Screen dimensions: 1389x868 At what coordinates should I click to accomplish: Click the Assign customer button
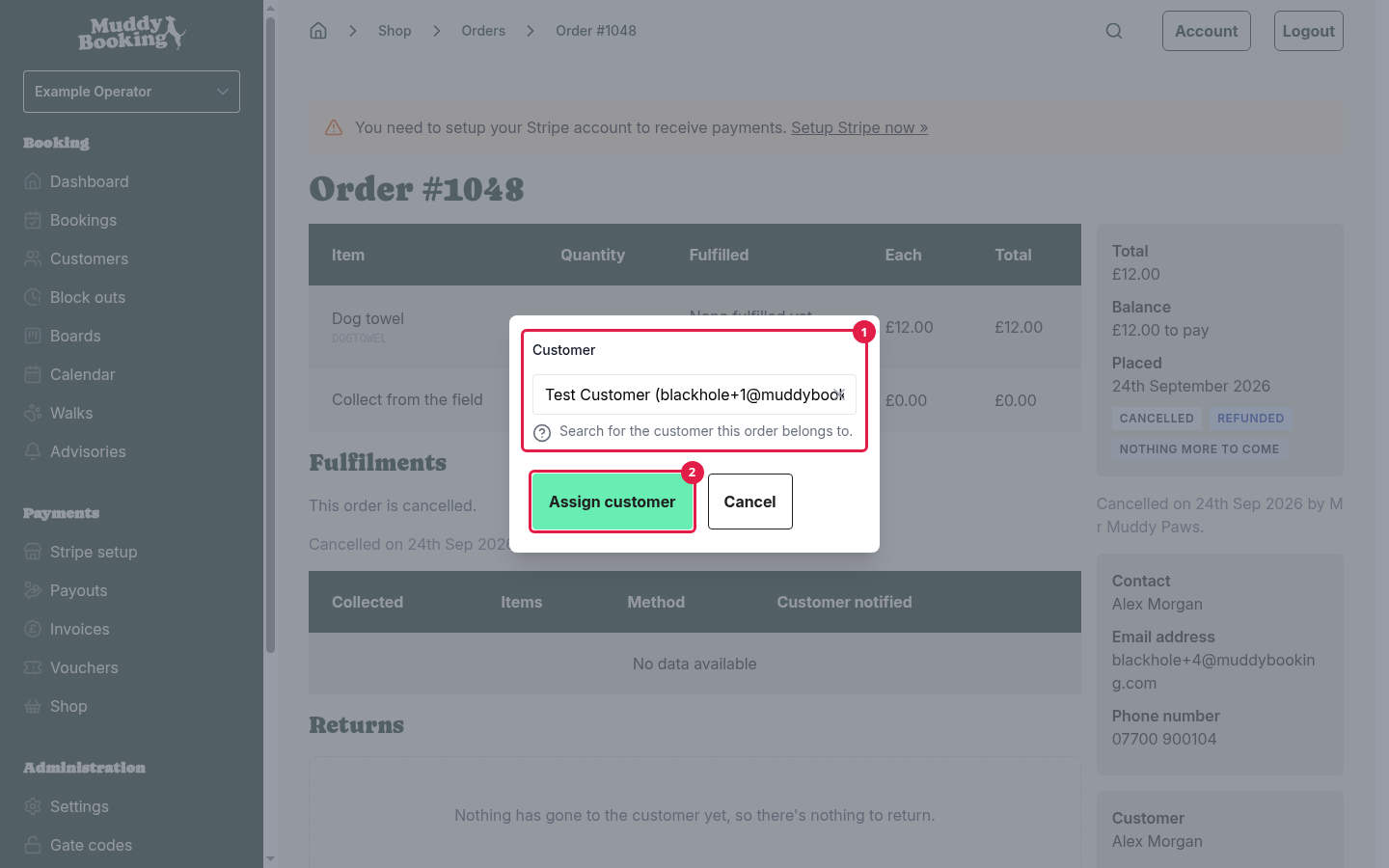pos(613,502)
